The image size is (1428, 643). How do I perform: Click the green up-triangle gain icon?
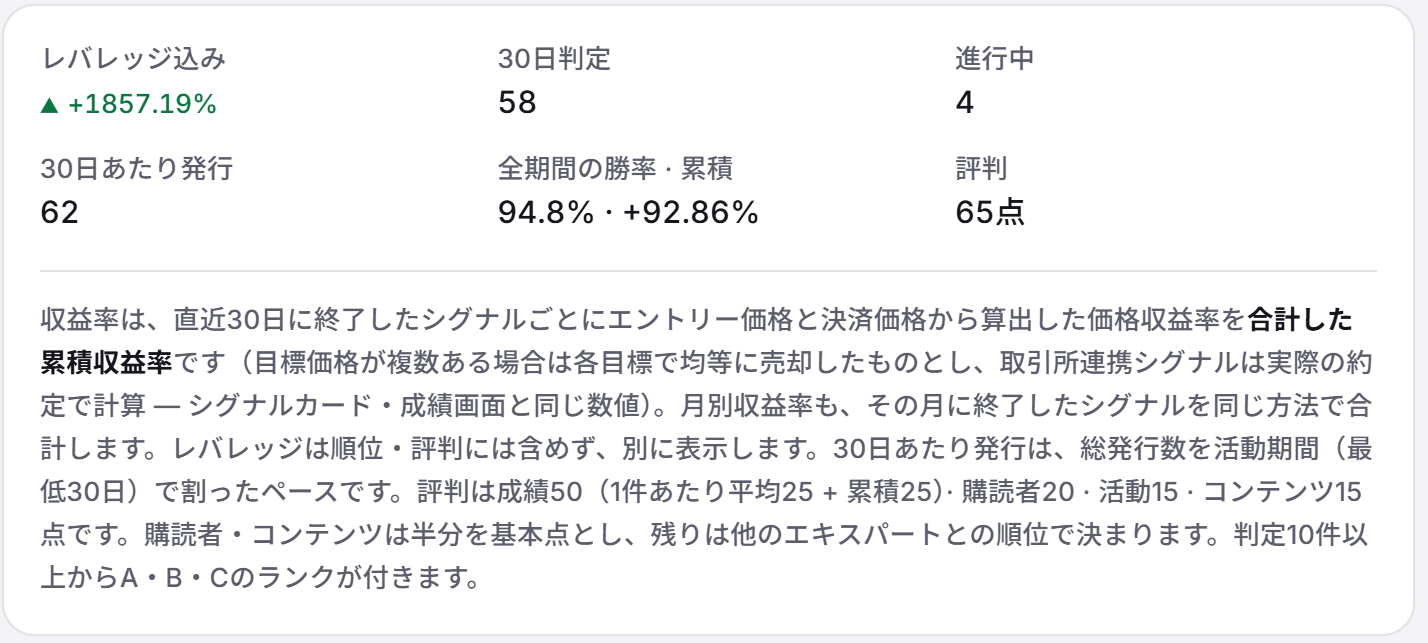(49, 104)
